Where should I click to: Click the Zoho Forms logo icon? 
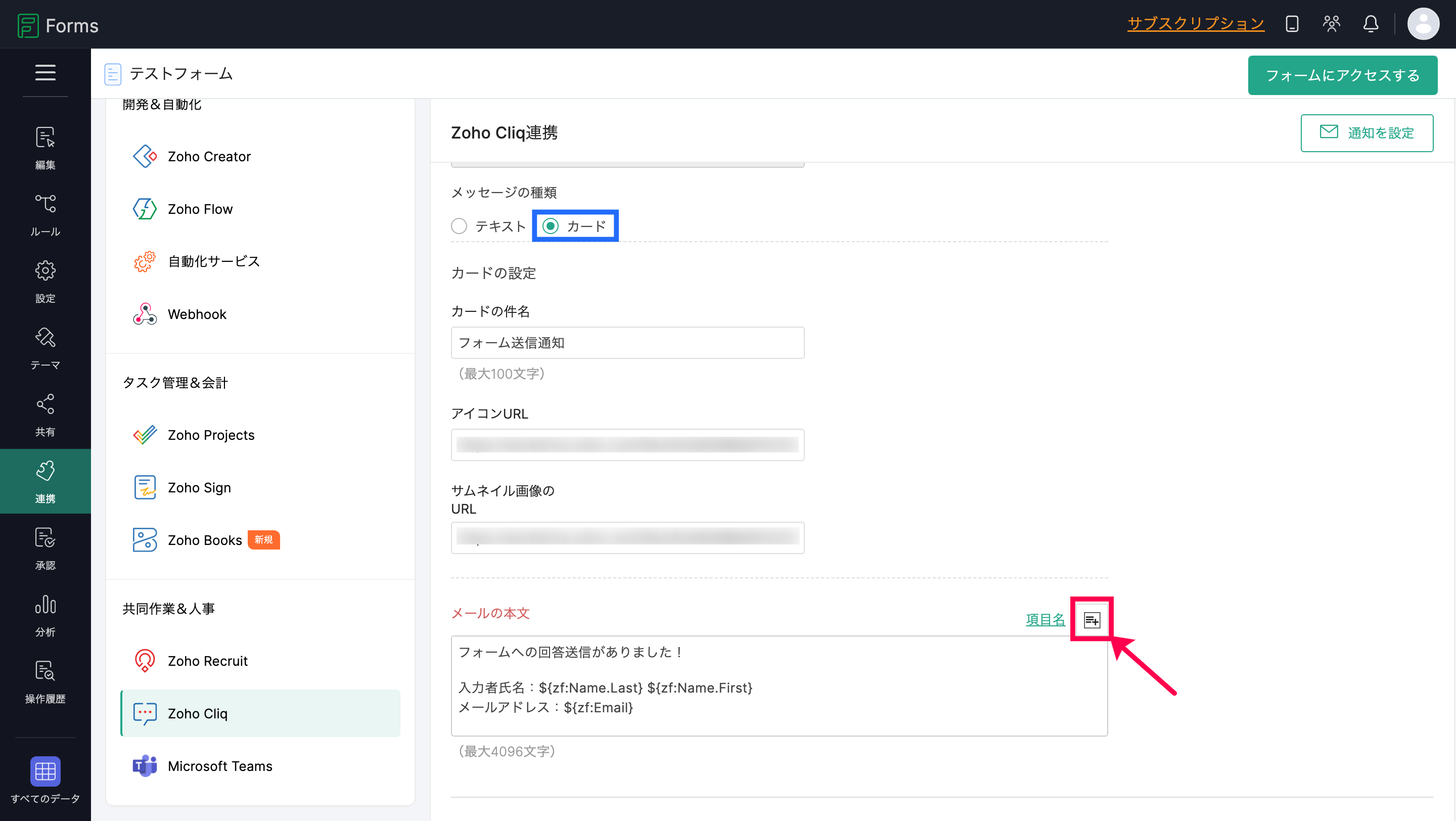(28, 25)
